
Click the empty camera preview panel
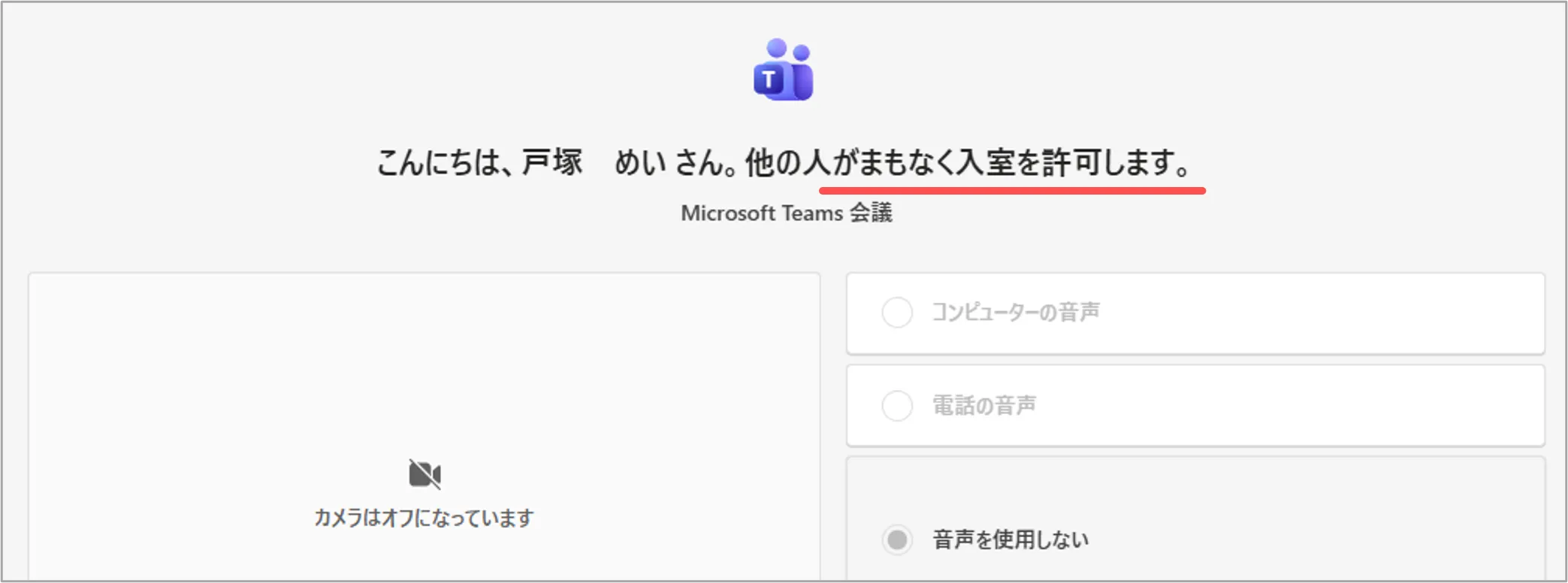[424, 361]
